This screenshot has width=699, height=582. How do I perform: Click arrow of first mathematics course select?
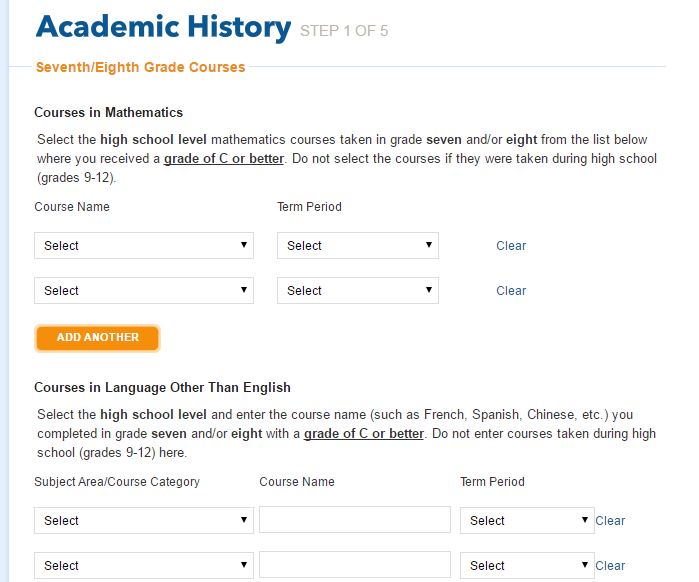coord(243,245)
